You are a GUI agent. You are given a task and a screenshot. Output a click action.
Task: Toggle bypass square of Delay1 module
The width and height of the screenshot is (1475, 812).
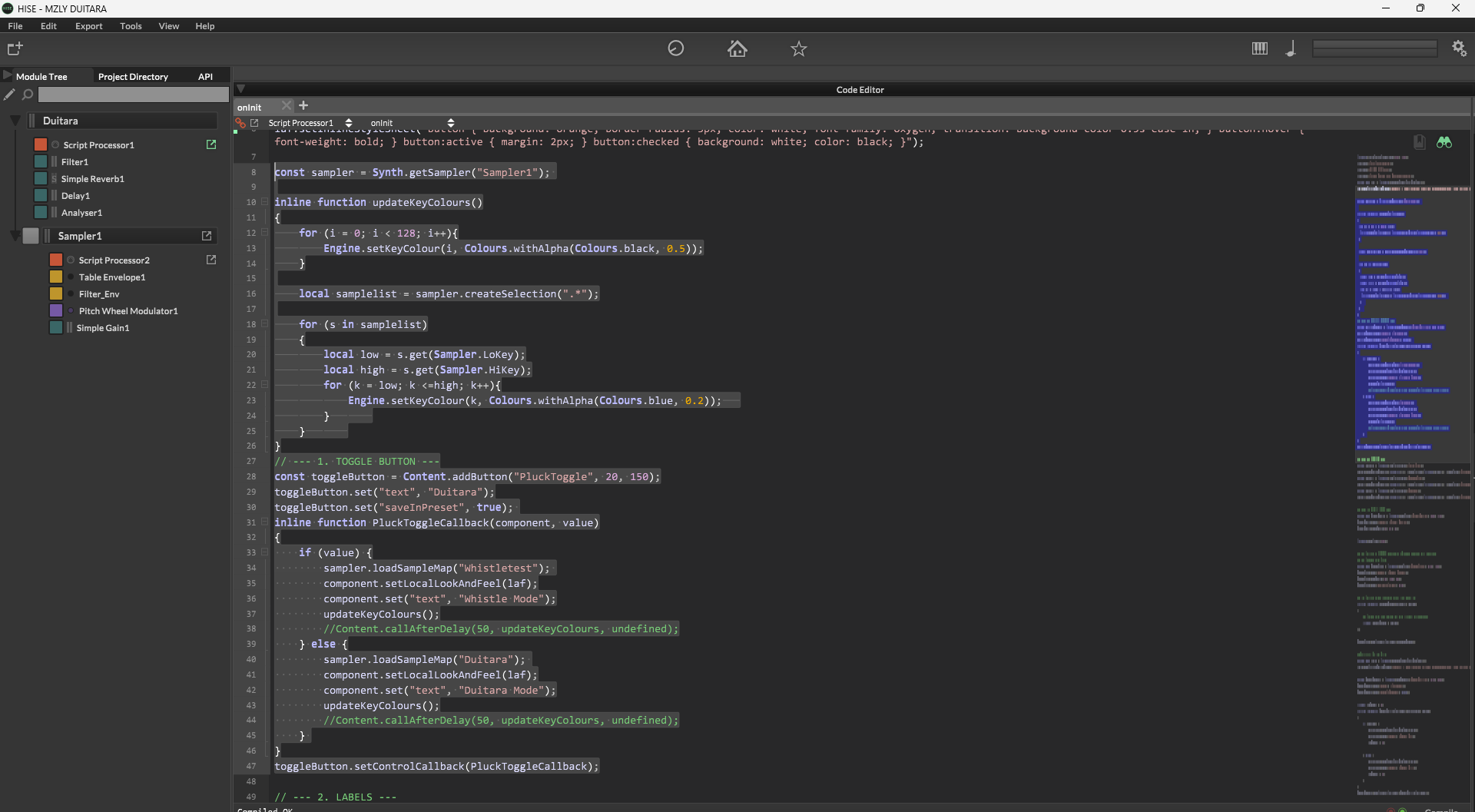click(41, 196)
